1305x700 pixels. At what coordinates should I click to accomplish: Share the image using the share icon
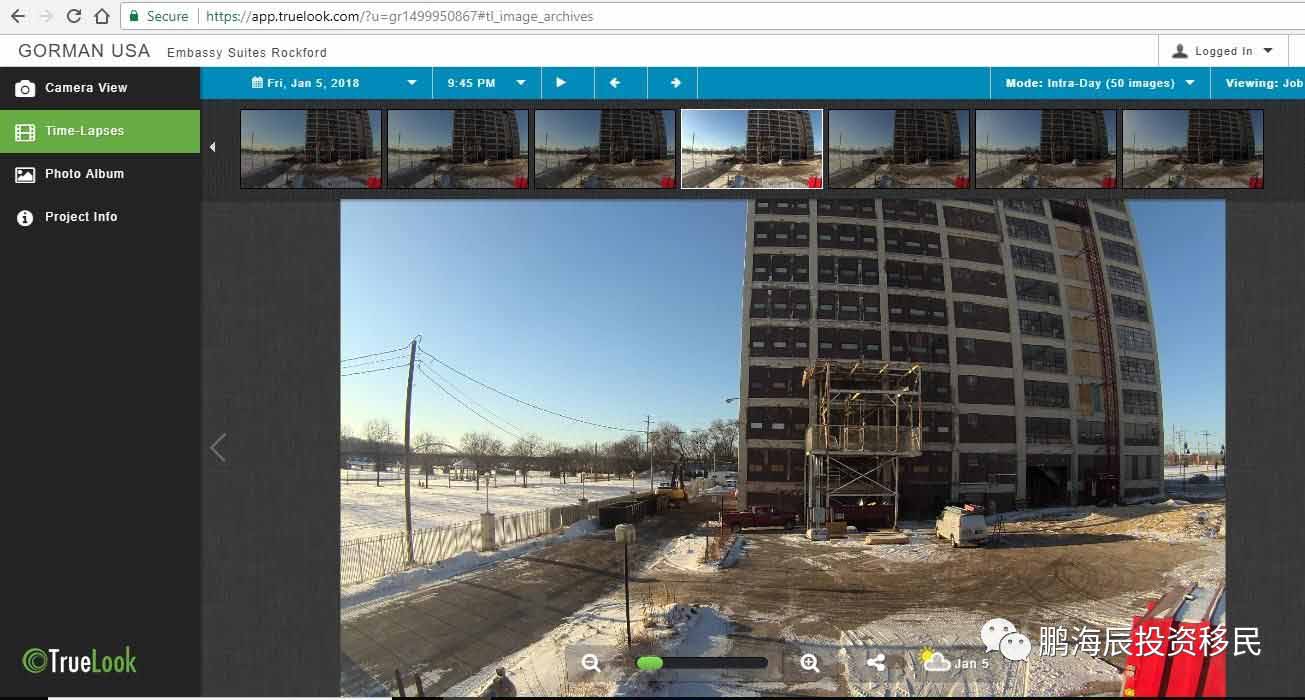click(876, 662)
